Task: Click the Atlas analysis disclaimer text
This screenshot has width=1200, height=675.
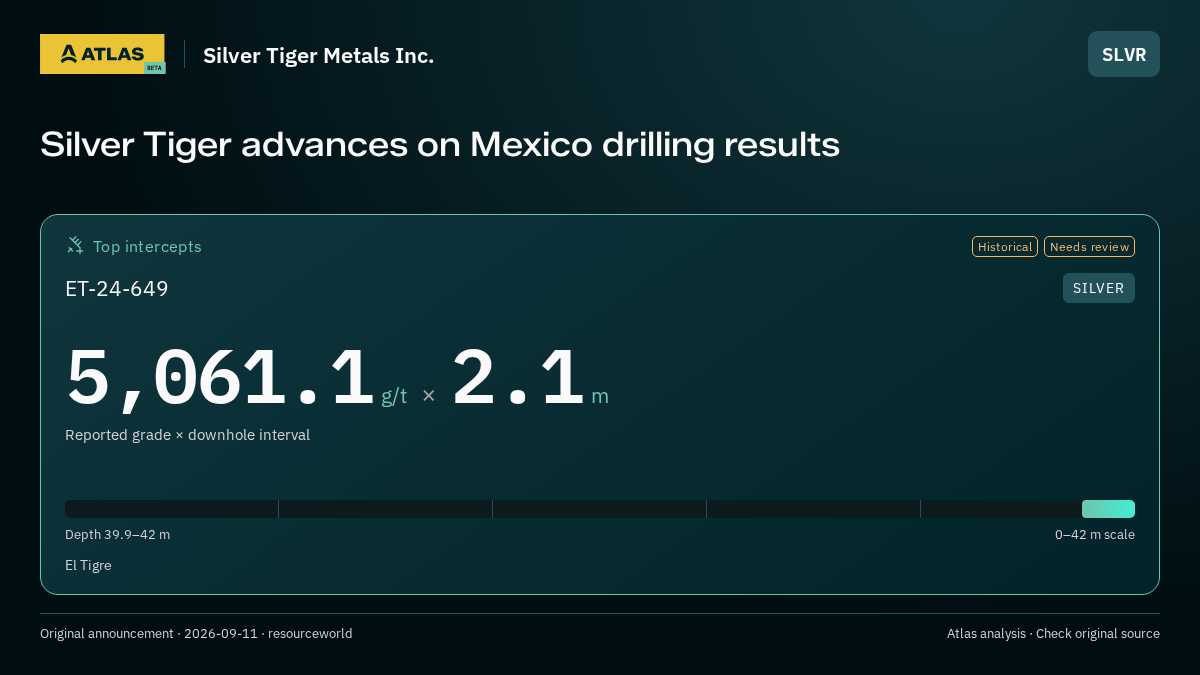Action: pos(1053,634)
